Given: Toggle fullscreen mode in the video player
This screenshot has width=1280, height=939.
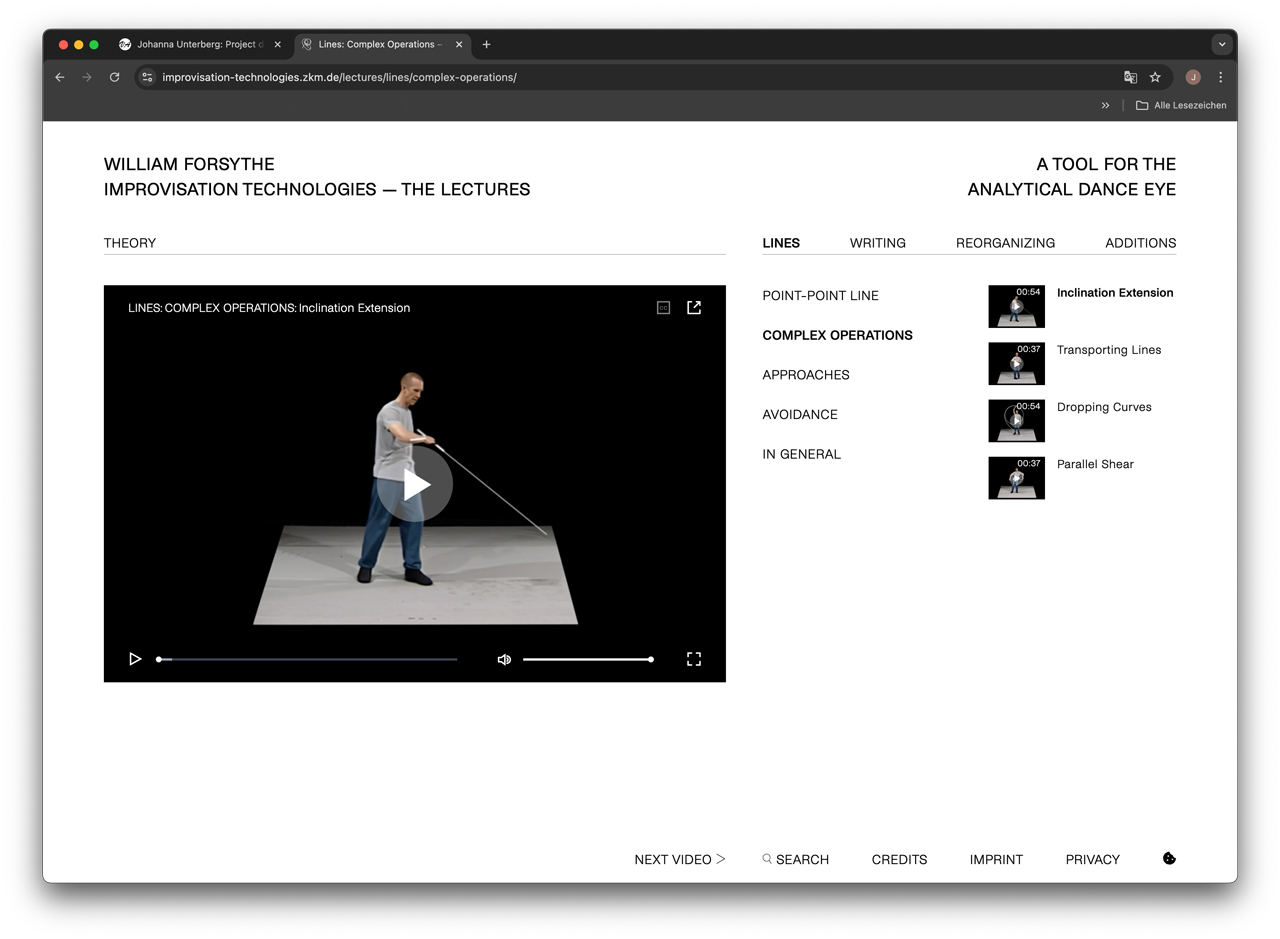Looking at the screenshot, I should click(694, 659).
